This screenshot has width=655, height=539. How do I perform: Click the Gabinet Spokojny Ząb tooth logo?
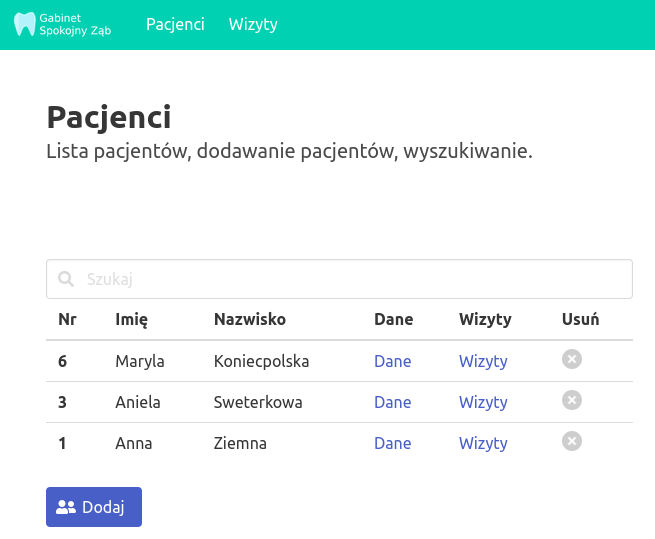[25, 24]
